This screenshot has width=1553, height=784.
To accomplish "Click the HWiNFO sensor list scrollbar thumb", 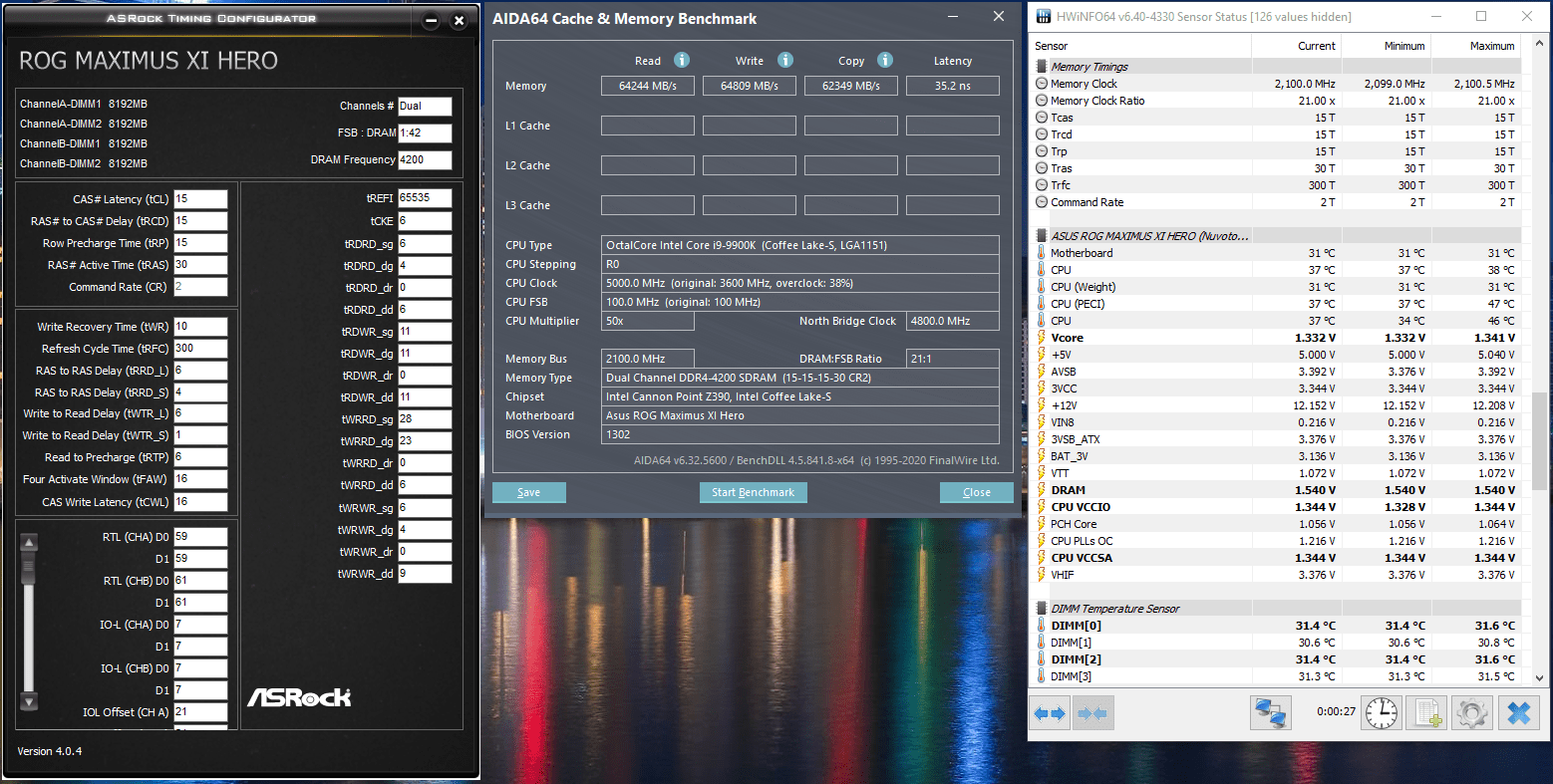I will [x=1539, y=440].
